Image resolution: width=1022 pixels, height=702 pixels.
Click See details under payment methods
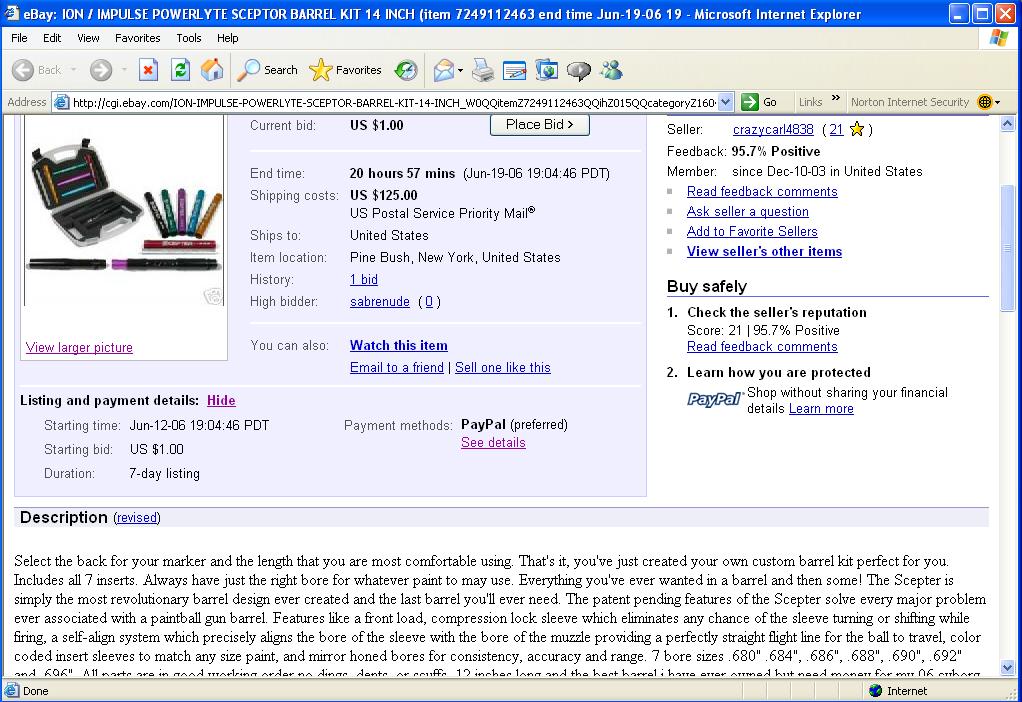[493, 443]
